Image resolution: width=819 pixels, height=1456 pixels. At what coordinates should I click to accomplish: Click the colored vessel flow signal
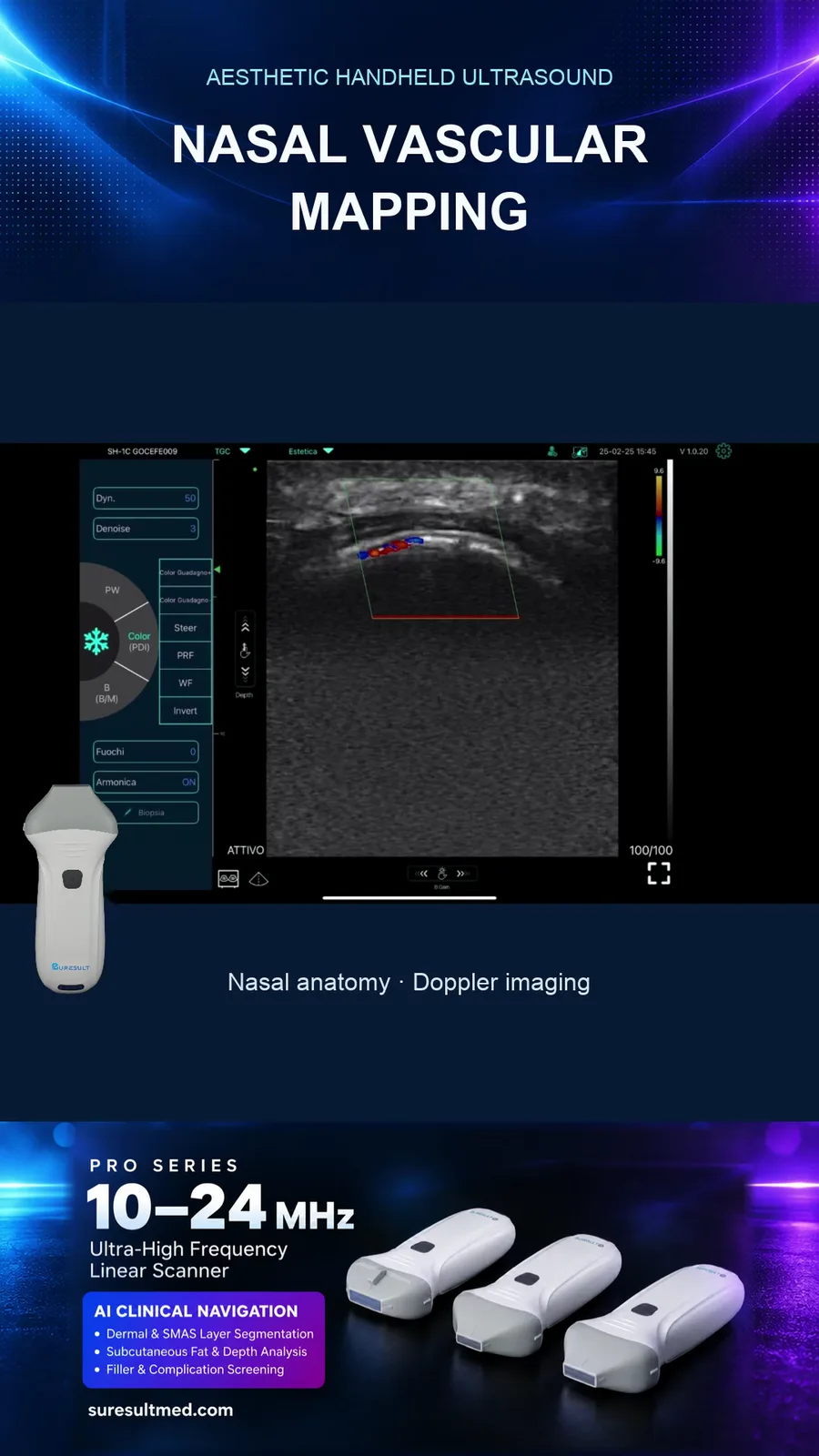[390, 547]
